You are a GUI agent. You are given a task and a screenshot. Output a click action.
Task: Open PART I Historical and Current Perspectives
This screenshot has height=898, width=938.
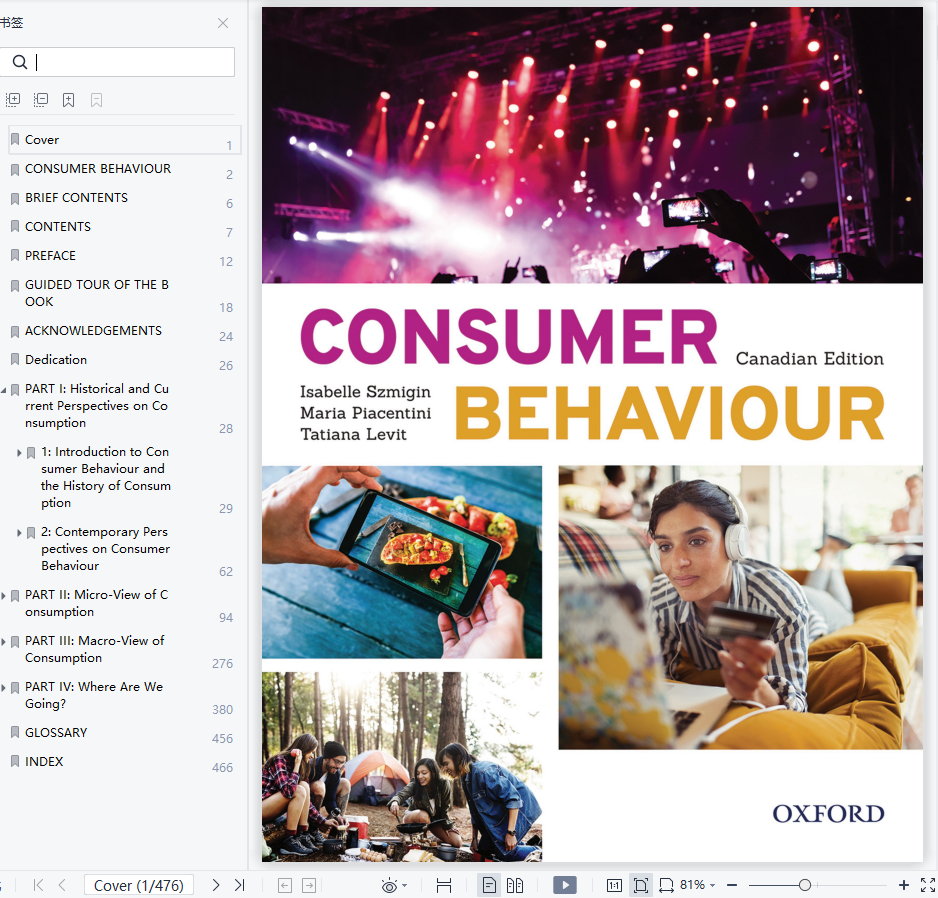pyautogui.click(x=97, y=406)
